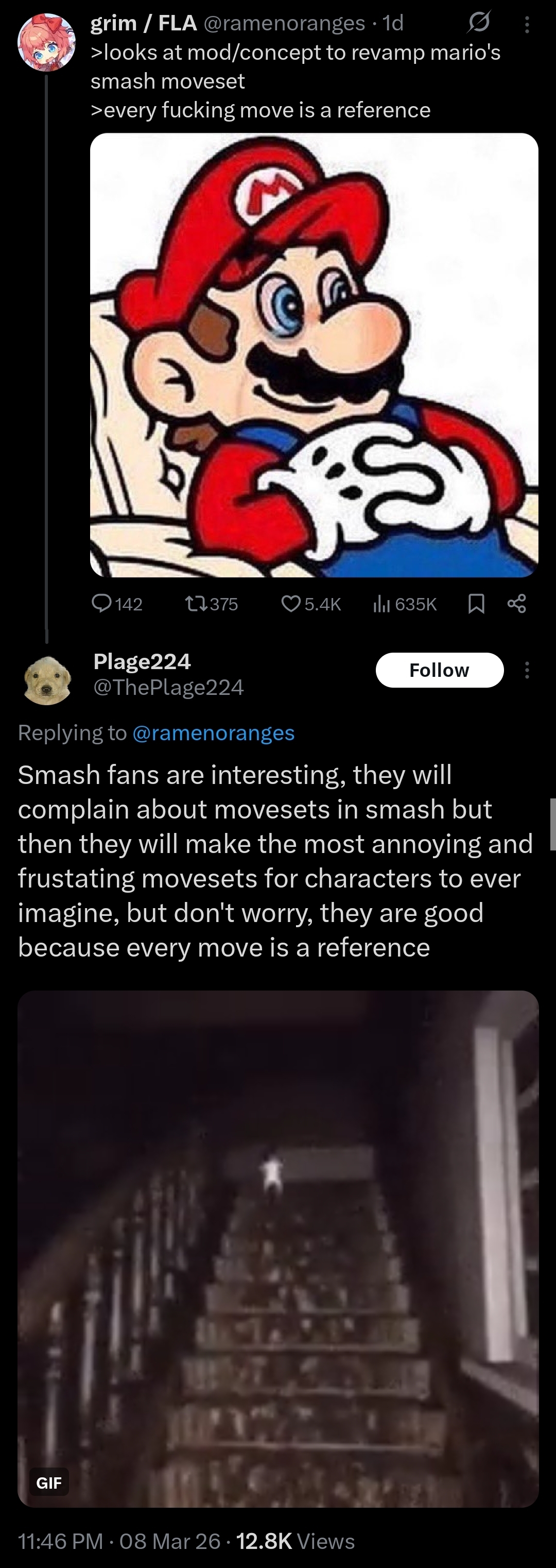Open the three-dot menu on grim's post
556x1568 pixels.
coord(527,24)
